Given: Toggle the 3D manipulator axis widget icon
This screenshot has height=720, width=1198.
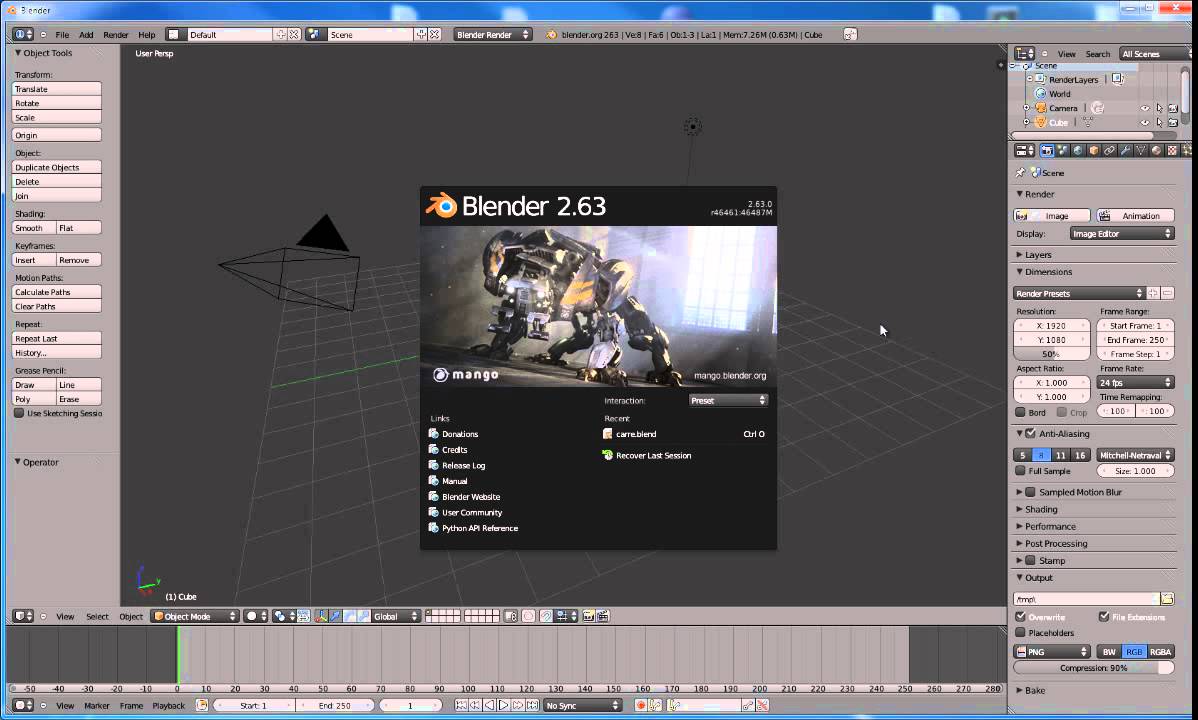Looking at the screenshot, I should 321,616.
